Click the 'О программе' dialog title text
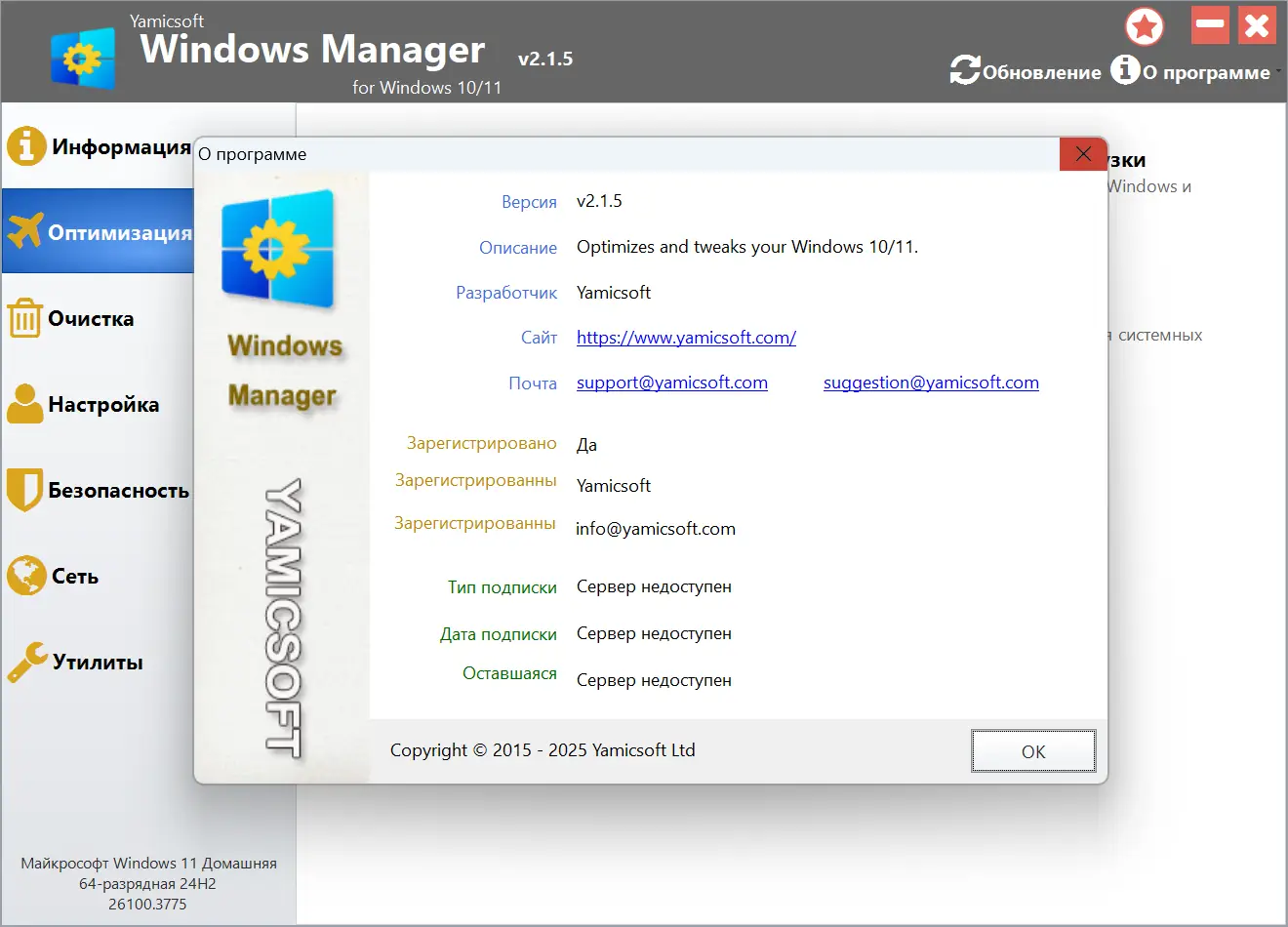Viewport: 1288px width, 927px height. (253, 154)
